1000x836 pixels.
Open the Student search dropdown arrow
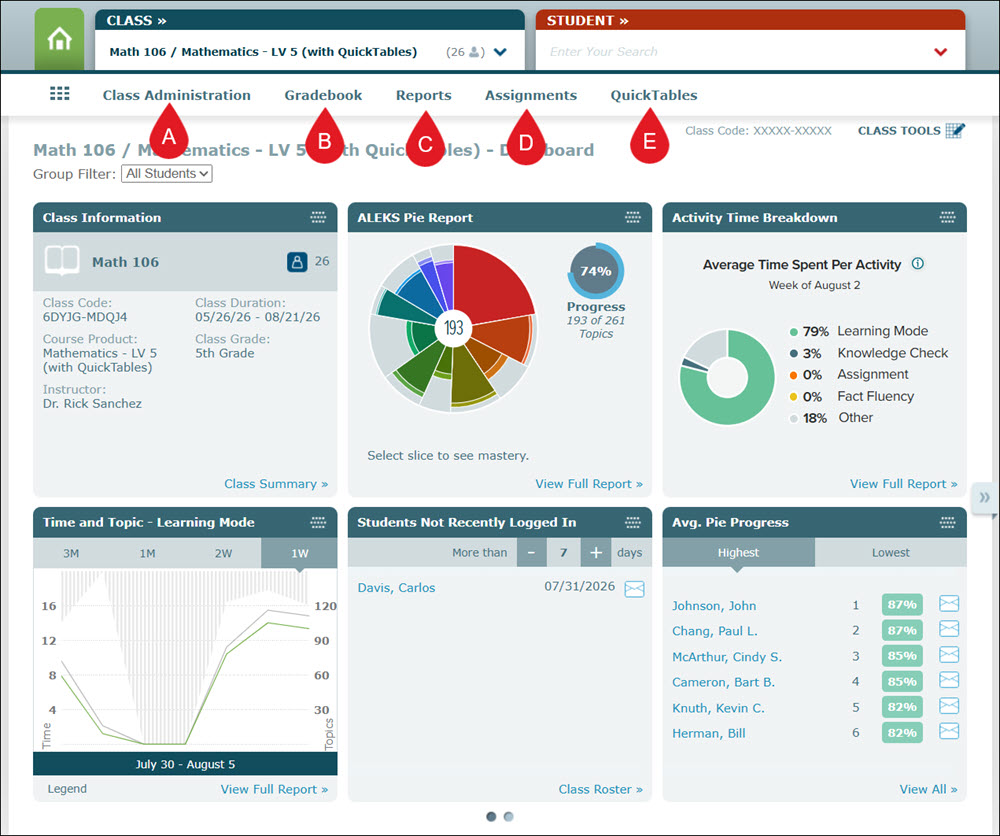pos(941,52)
